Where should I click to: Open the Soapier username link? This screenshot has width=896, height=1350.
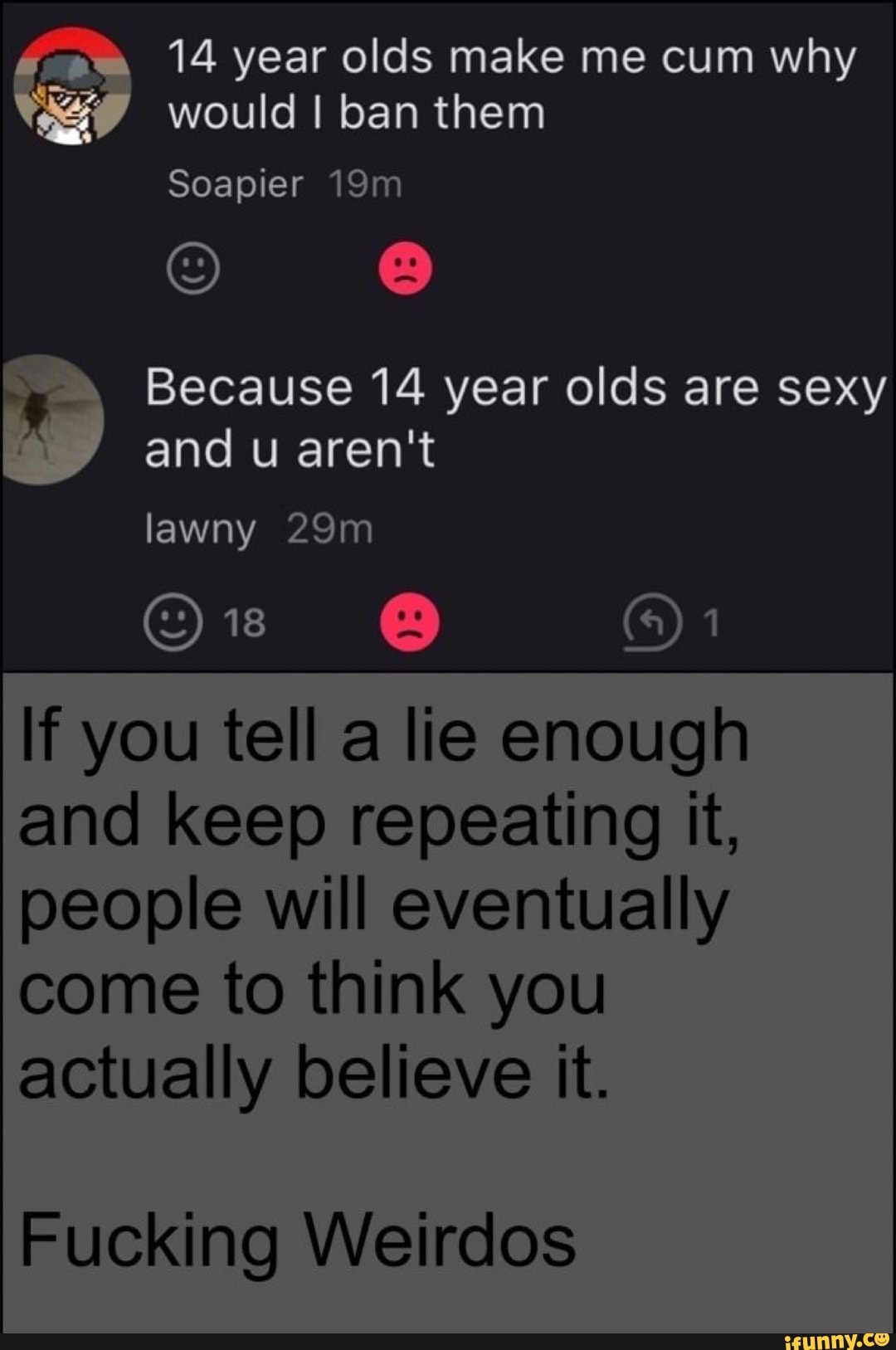pyautogui.click(x=235, y=183)
